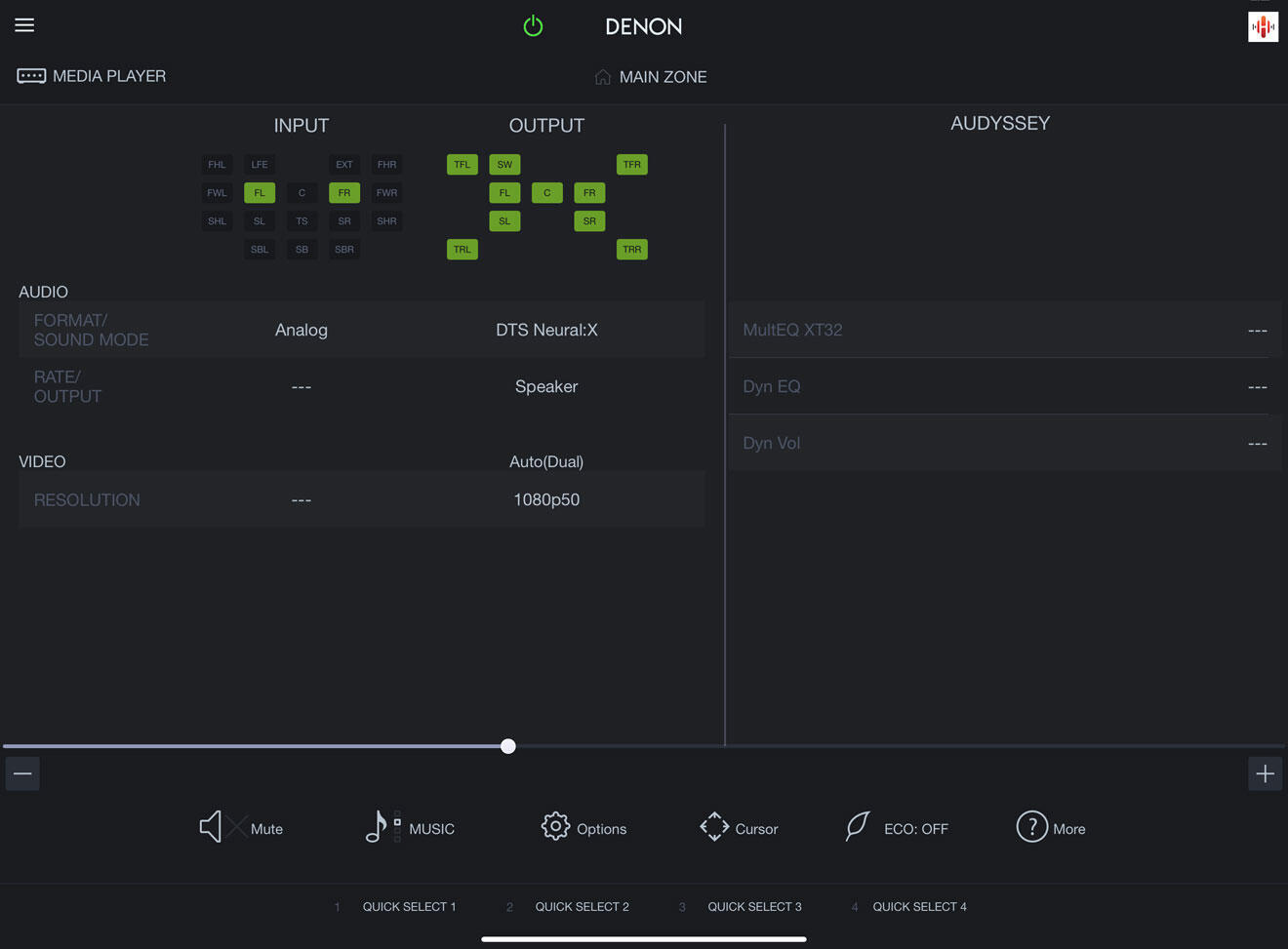Viewport: 1288px width, 949px height.
Task: Click the Auto(Dual) video output text
Action: pos(546,461)
